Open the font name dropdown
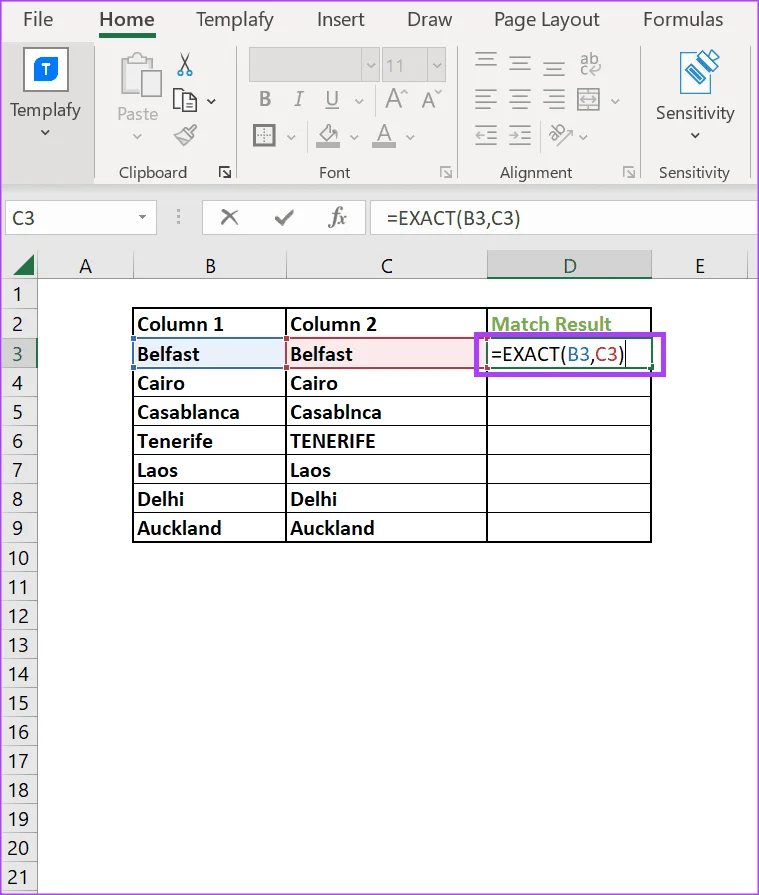 click(371, 65)
